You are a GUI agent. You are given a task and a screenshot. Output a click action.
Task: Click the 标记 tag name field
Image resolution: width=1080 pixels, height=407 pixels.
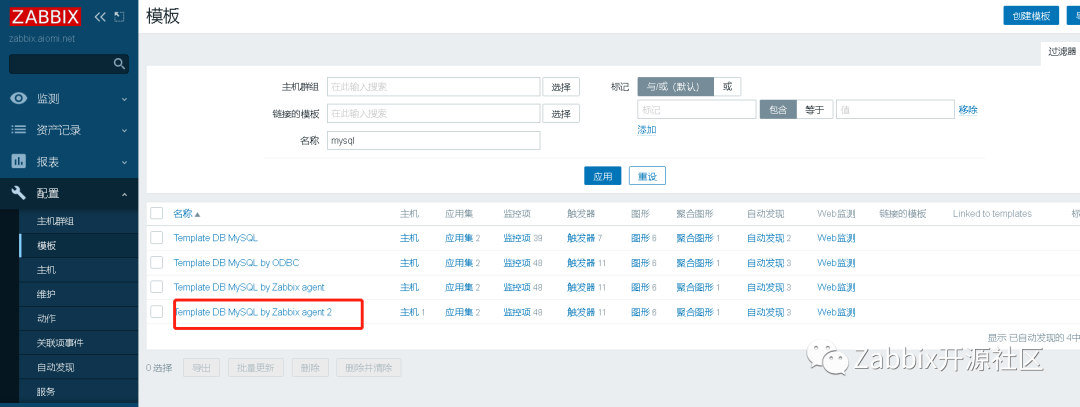click(697, 109)
